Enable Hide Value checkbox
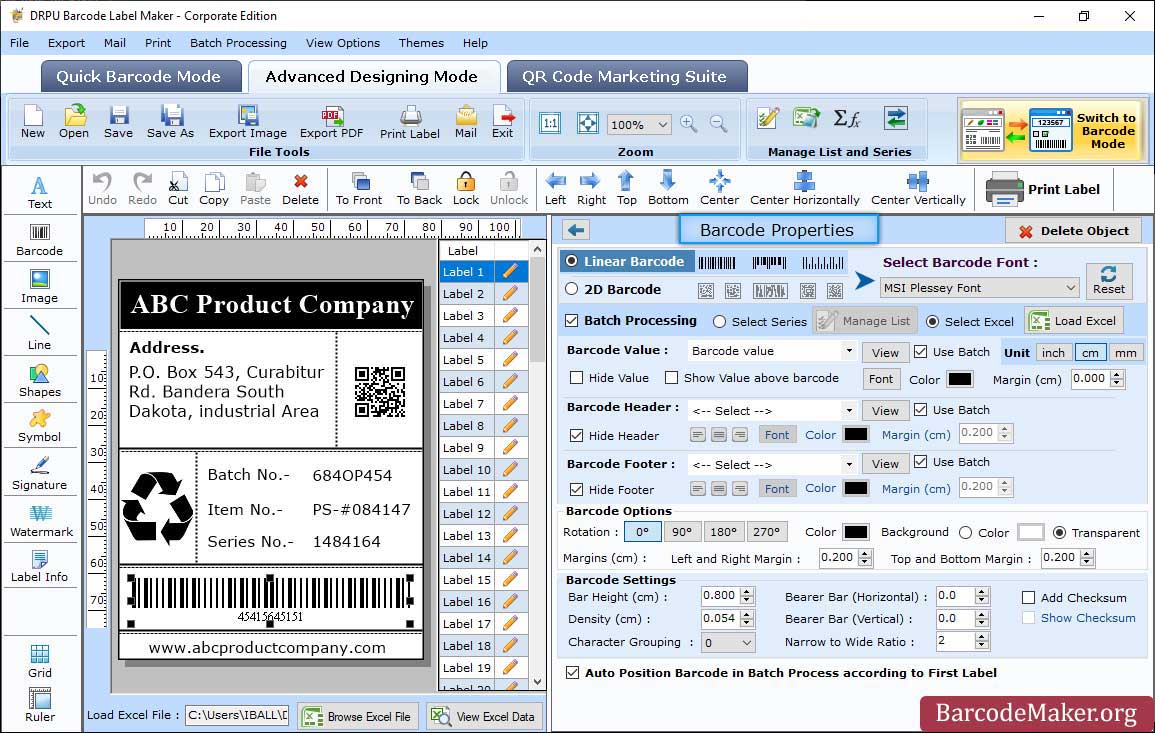Viewport: 1155px width, 733px height. tap(577, 378)
